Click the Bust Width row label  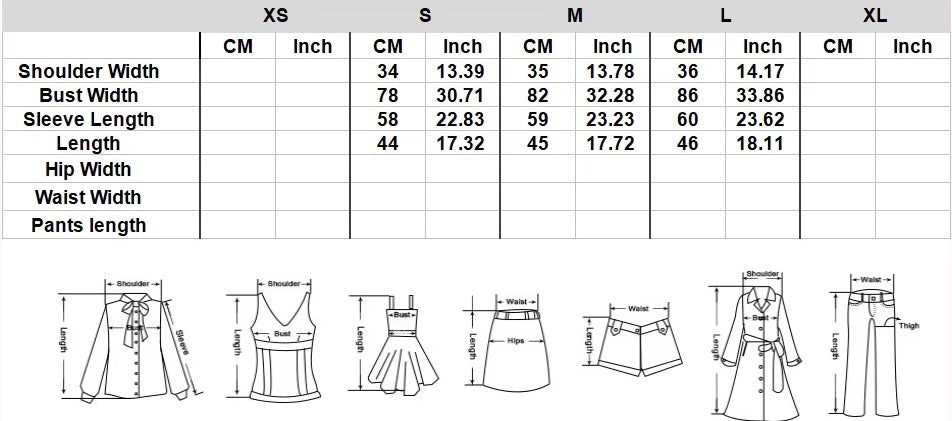click(88, 95)
